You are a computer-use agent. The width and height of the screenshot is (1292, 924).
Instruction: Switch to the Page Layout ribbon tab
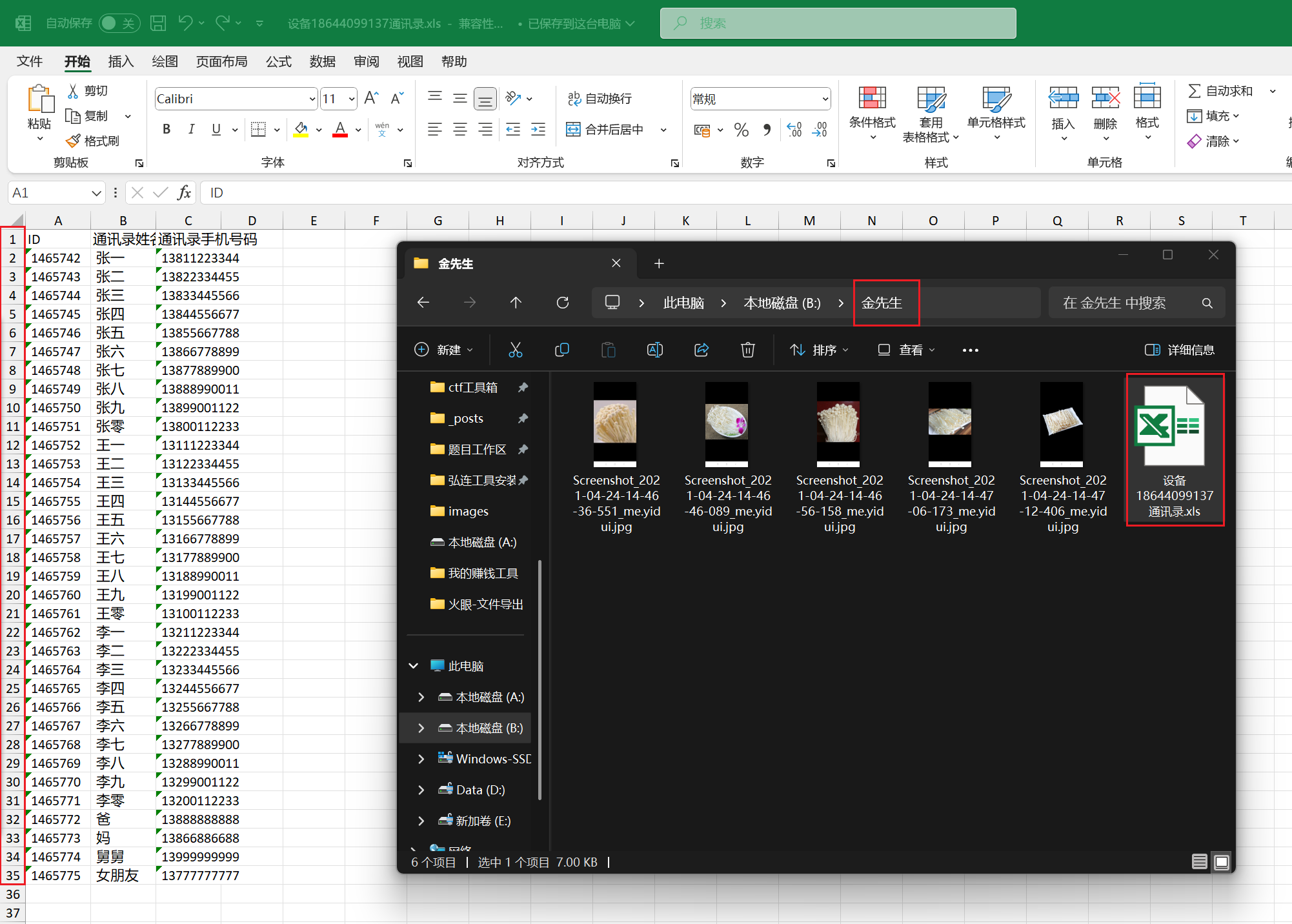[221, 61]
